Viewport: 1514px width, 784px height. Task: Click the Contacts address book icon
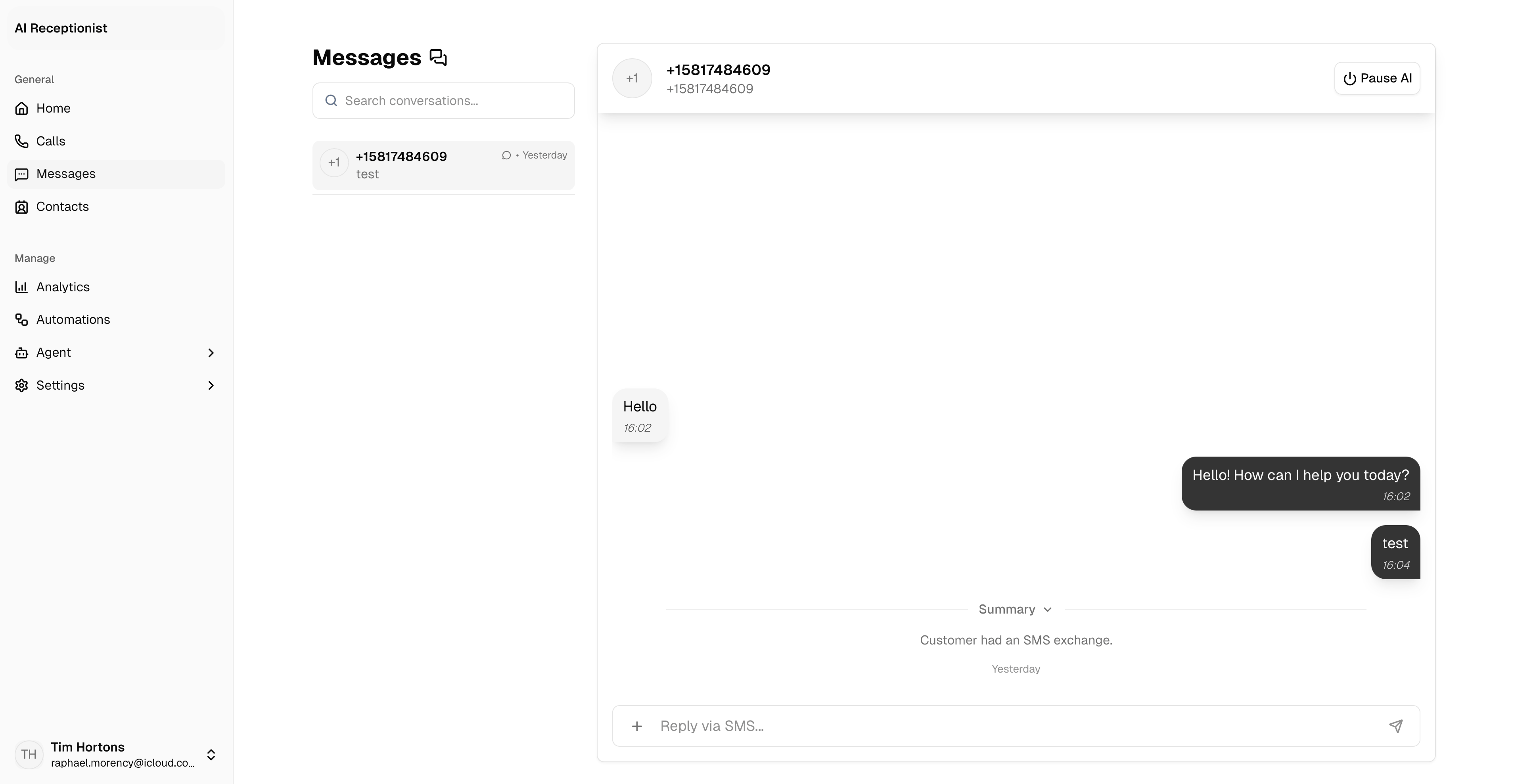(22, 207)
